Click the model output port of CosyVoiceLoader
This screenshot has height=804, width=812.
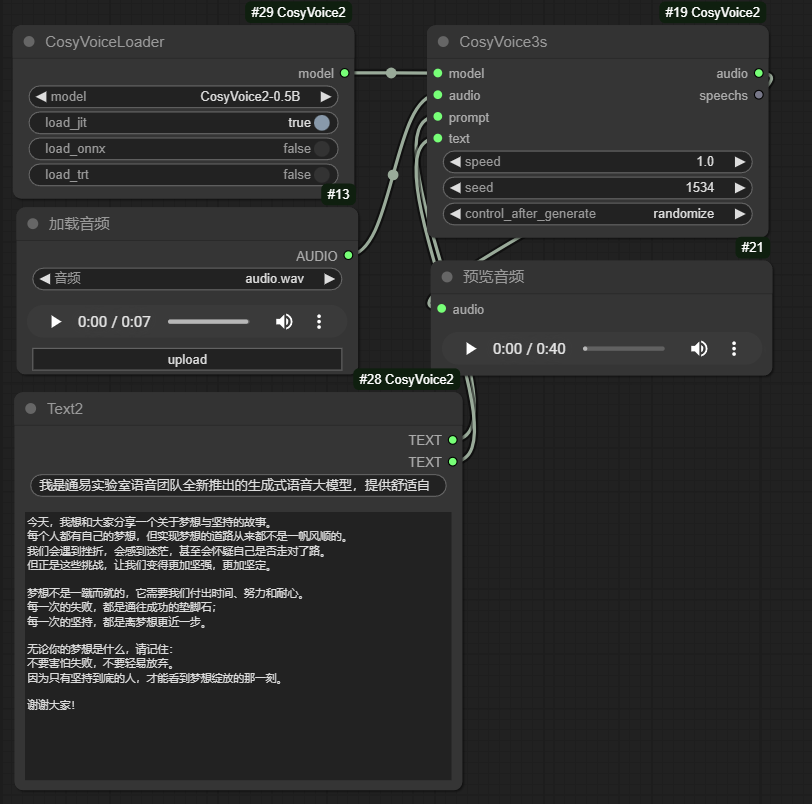coord(344,73)
